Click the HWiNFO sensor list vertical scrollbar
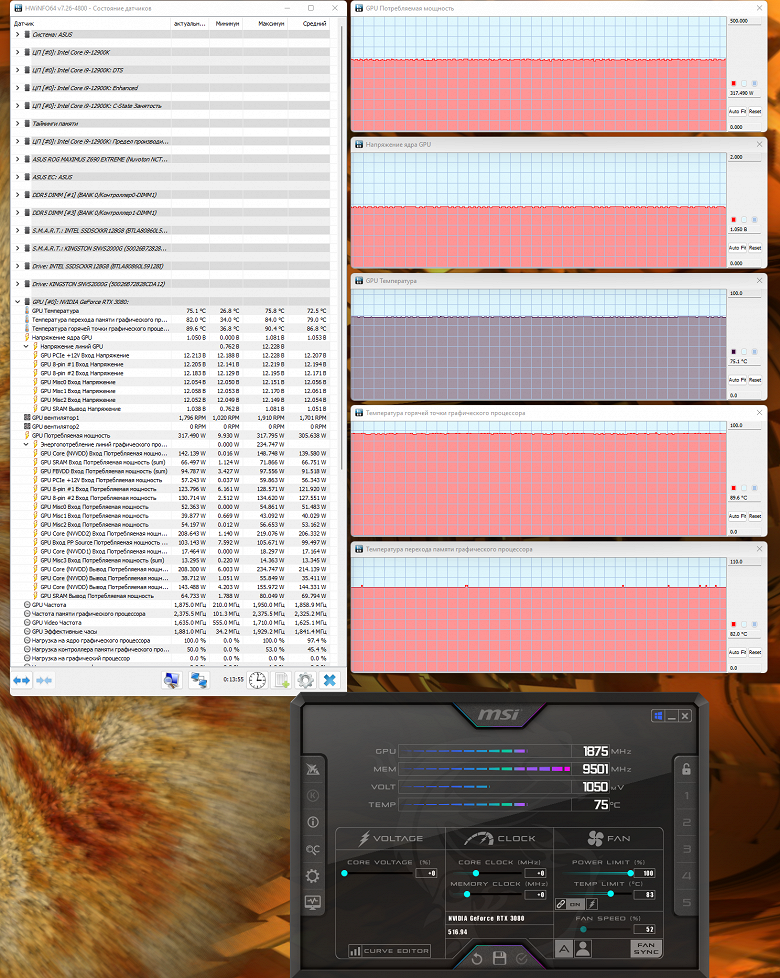Image resolution: width=780 pixels, height=978 pixels. click(342, 248)
